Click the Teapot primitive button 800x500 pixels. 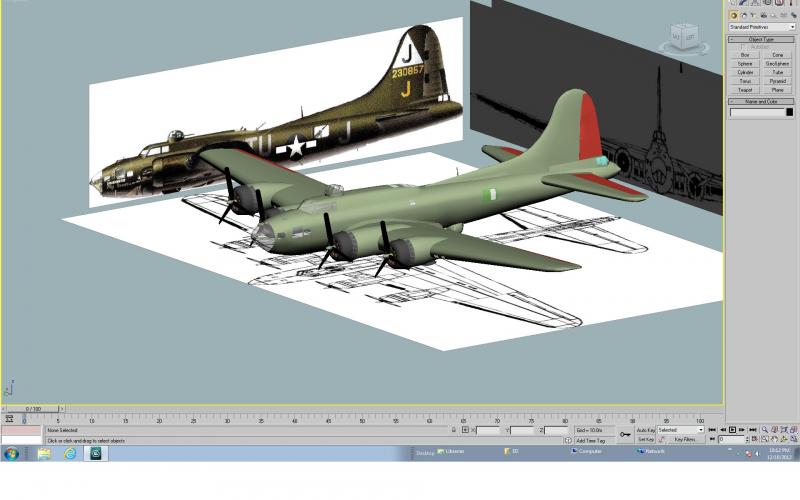point(745,90)
